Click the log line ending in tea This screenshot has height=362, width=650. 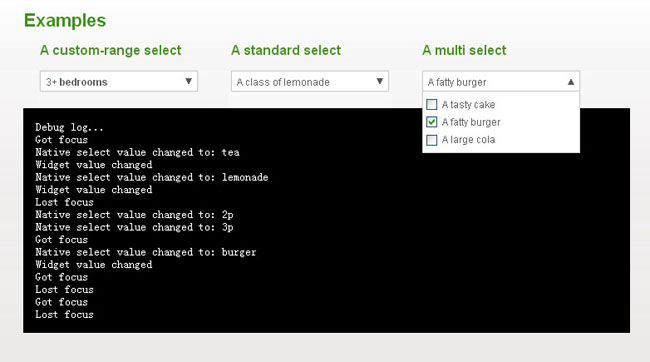(137, 152)
